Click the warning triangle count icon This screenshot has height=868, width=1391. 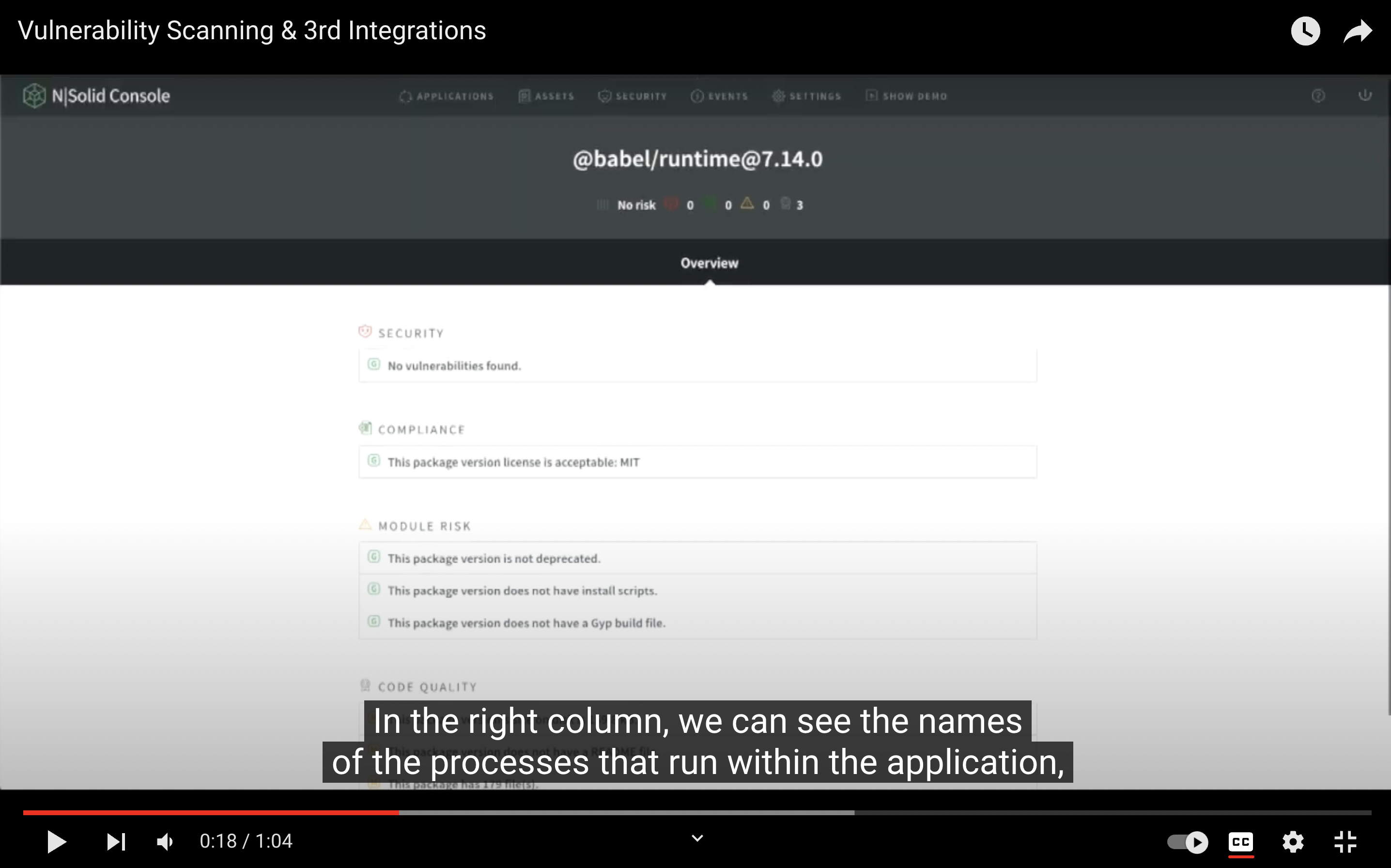[x=746, y=203]
